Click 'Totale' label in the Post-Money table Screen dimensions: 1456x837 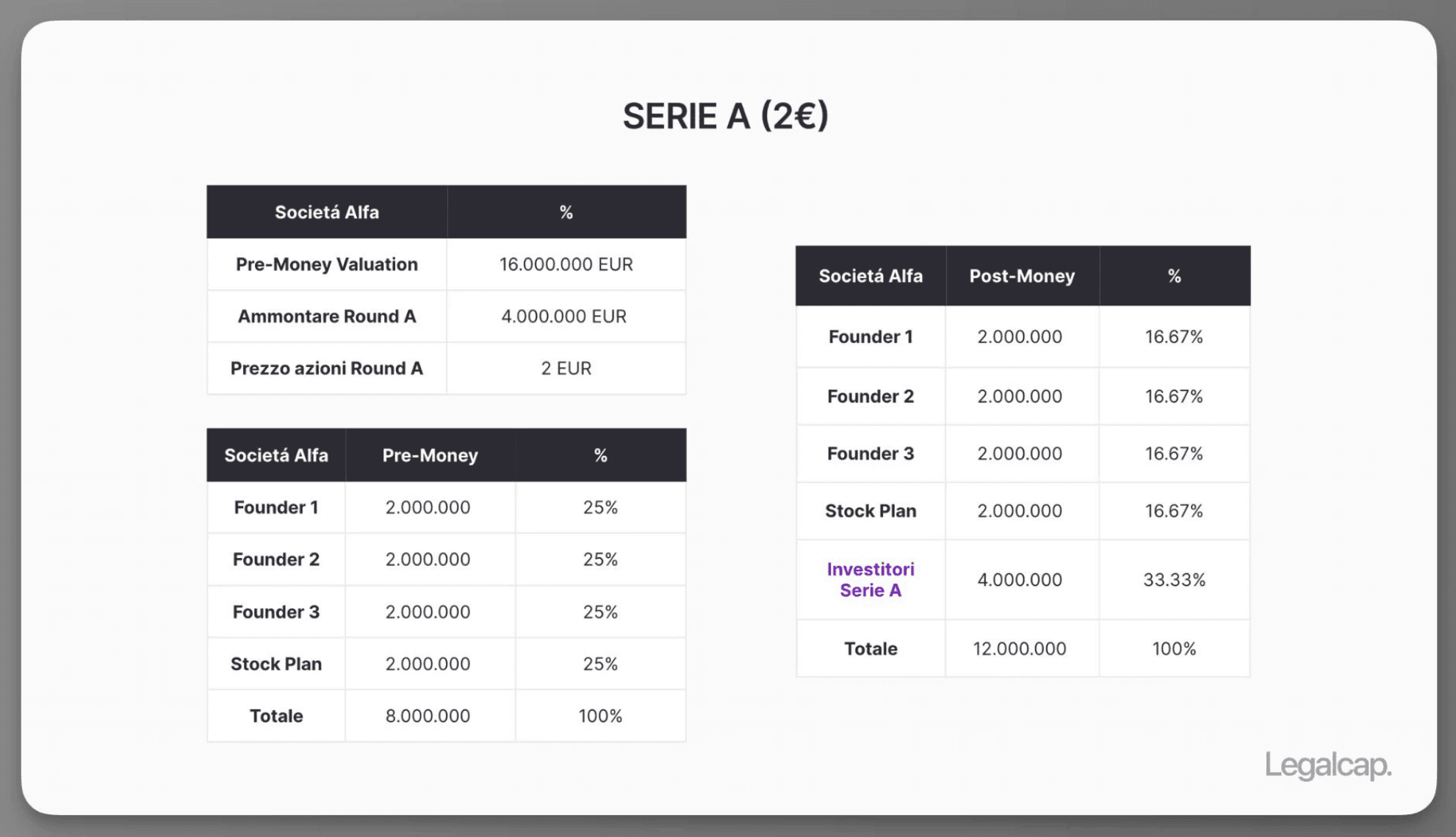871,649
